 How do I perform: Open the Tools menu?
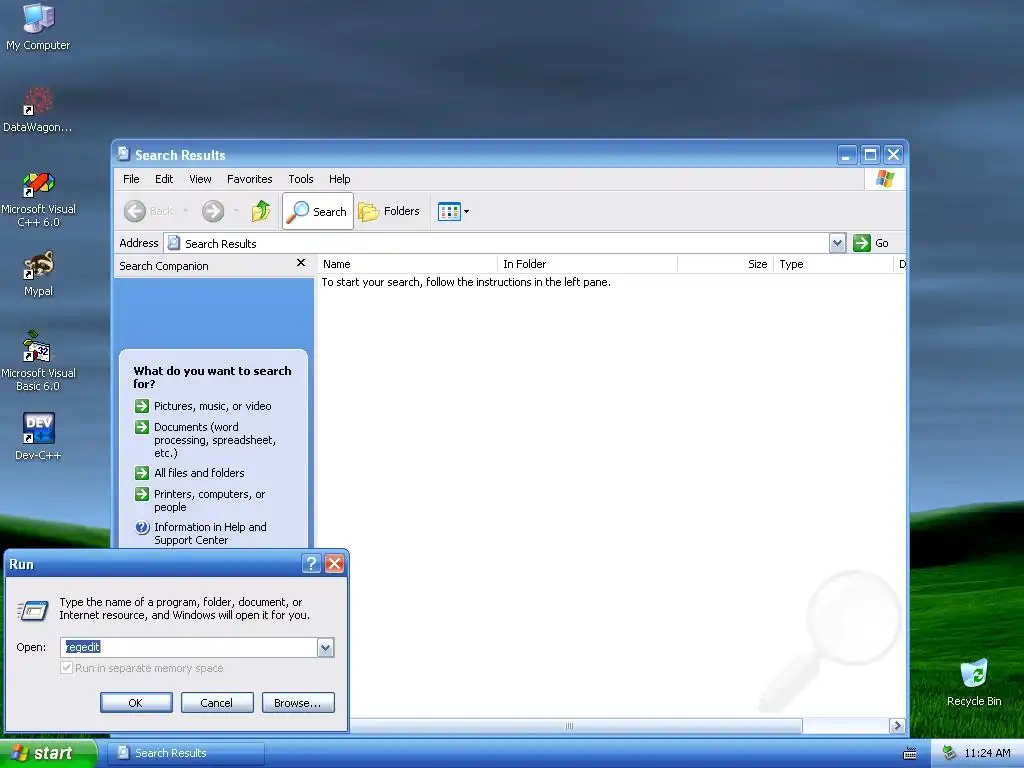pos(301,179)
